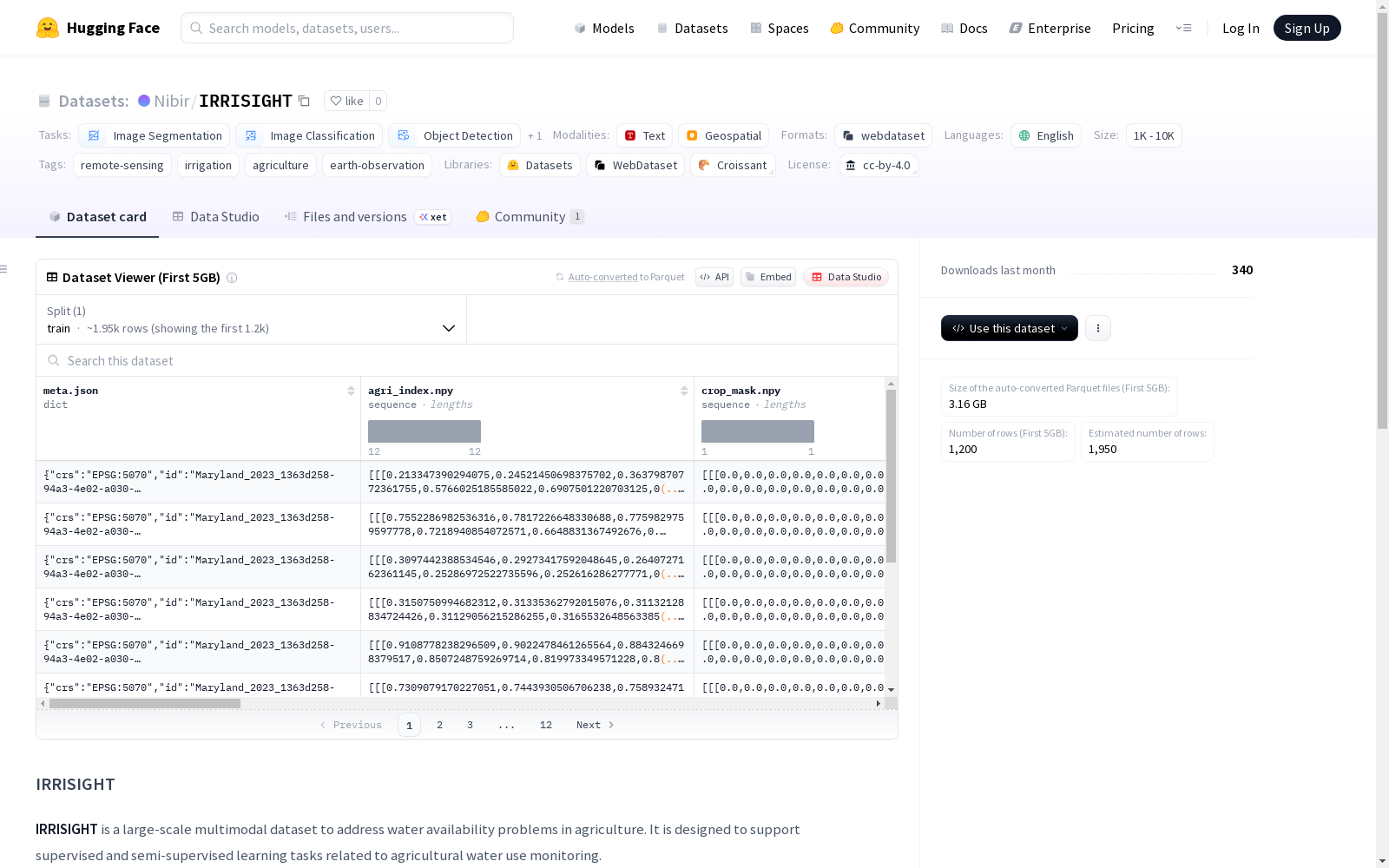Image resolution: width=1389 pixels, height=868 pixels.
Task: Copy dataset name with the copy icon
Action: 304,101
